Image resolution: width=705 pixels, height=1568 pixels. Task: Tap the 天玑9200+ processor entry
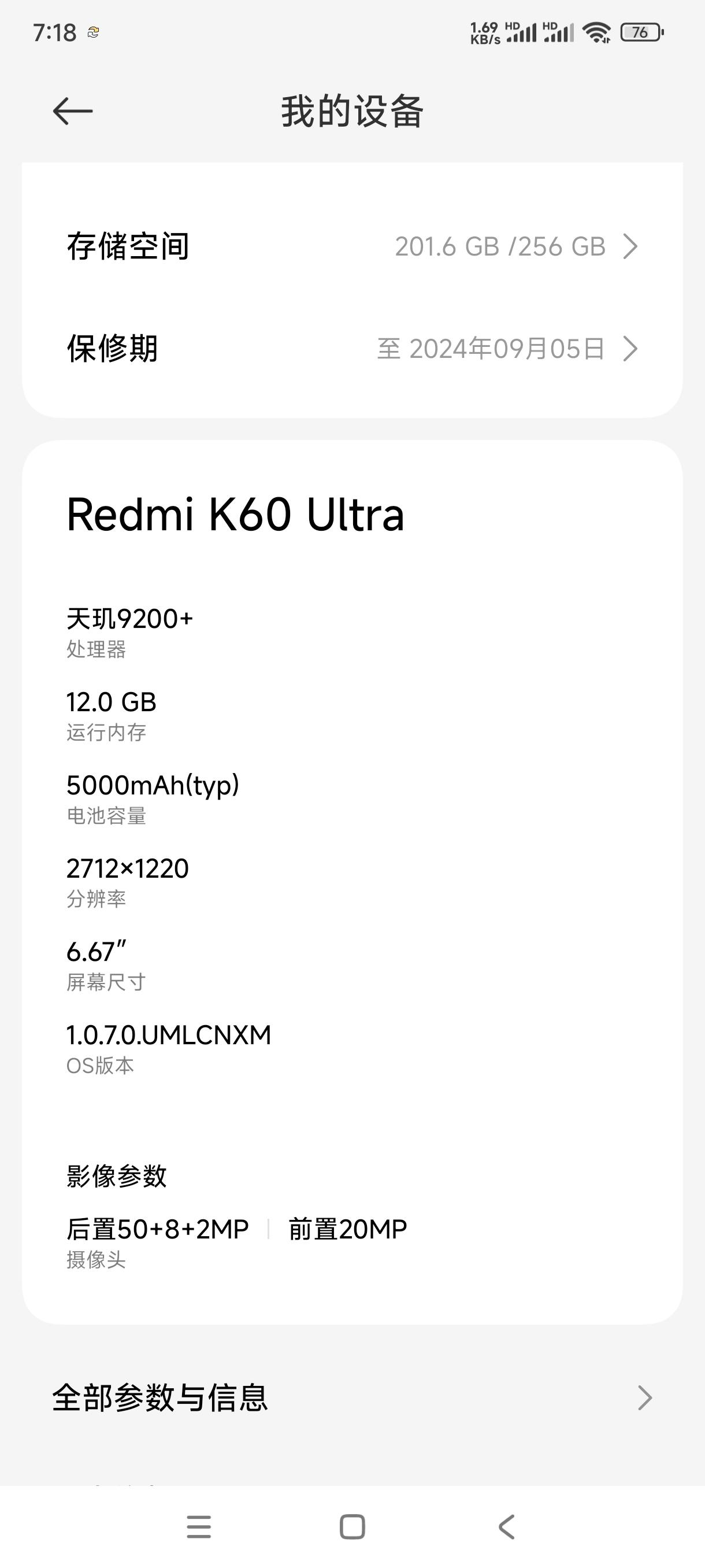129,633
